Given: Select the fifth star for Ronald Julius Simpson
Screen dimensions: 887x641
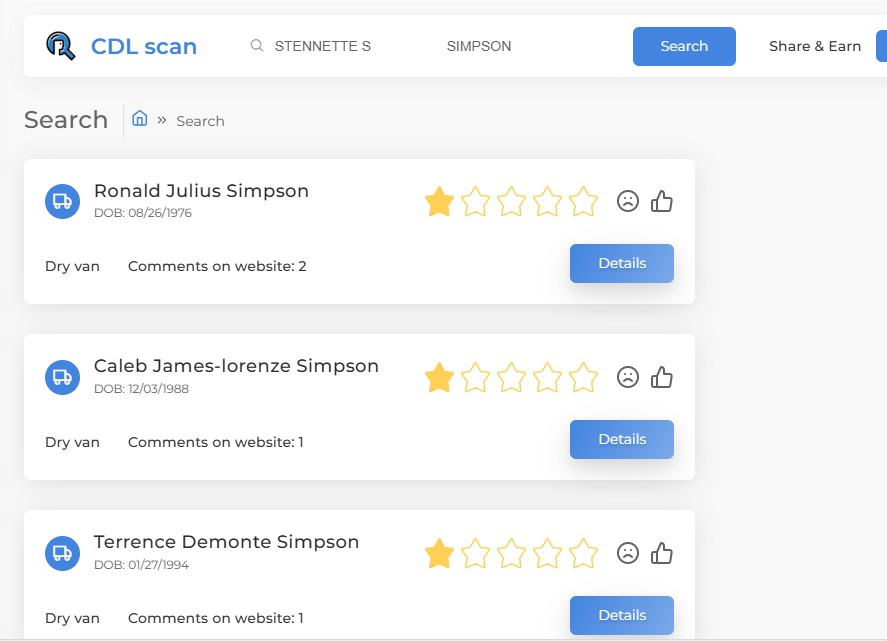Looking at the screenshot, I should [x=583, y=201].
